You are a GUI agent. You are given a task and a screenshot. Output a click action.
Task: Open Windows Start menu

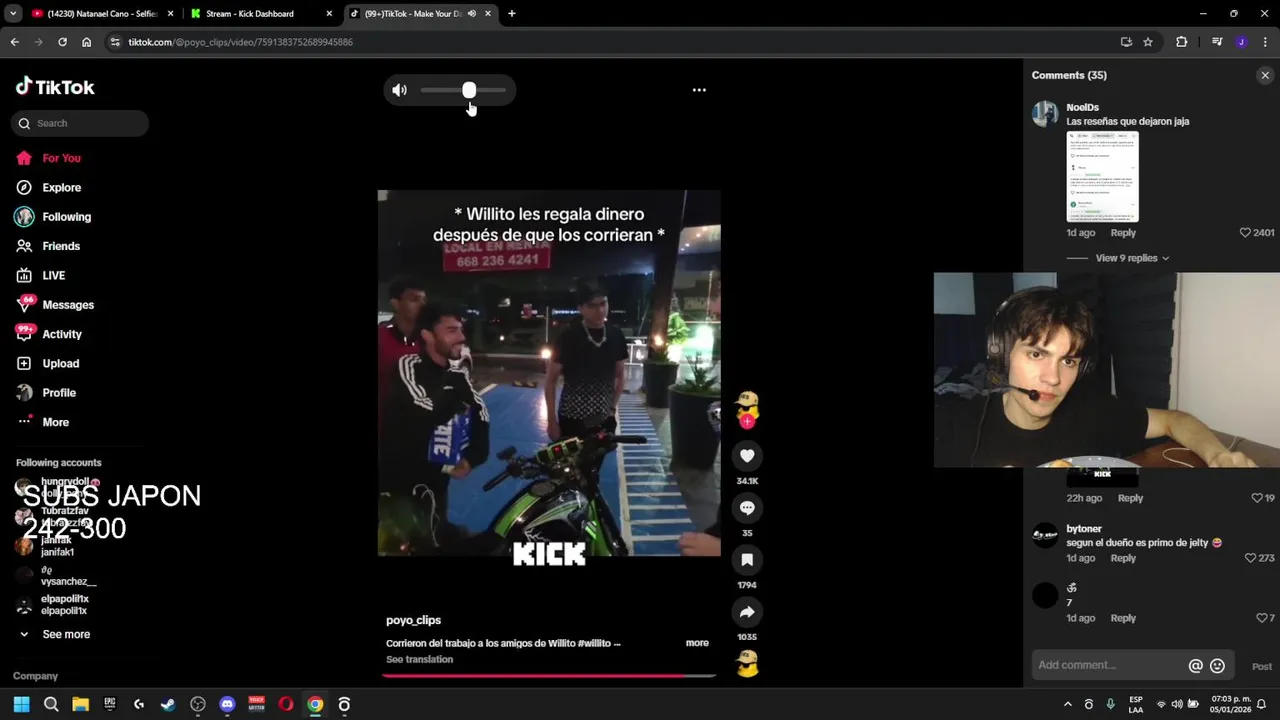click(x=21, y=704)
